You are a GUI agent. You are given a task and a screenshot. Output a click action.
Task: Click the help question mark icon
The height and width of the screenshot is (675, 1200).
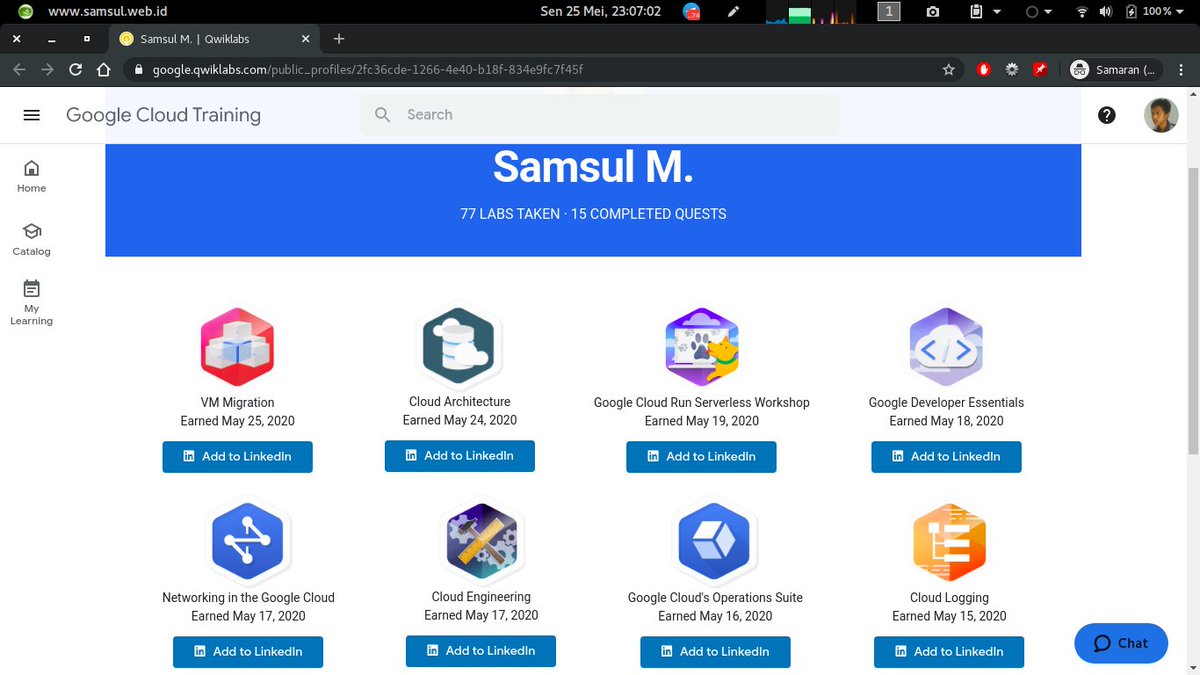tap(1107, 115)
